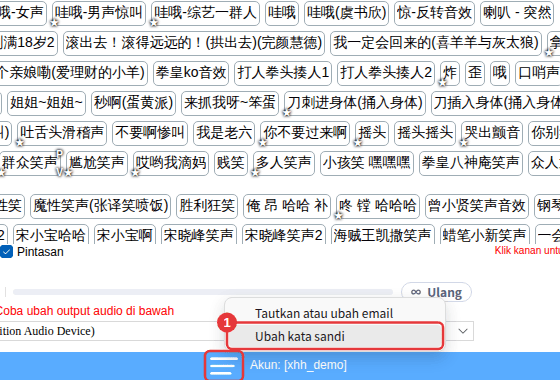Play the '哇哦-综艺一群人' sound
Screen dimensions: 560x380
(x=205, y=13)
